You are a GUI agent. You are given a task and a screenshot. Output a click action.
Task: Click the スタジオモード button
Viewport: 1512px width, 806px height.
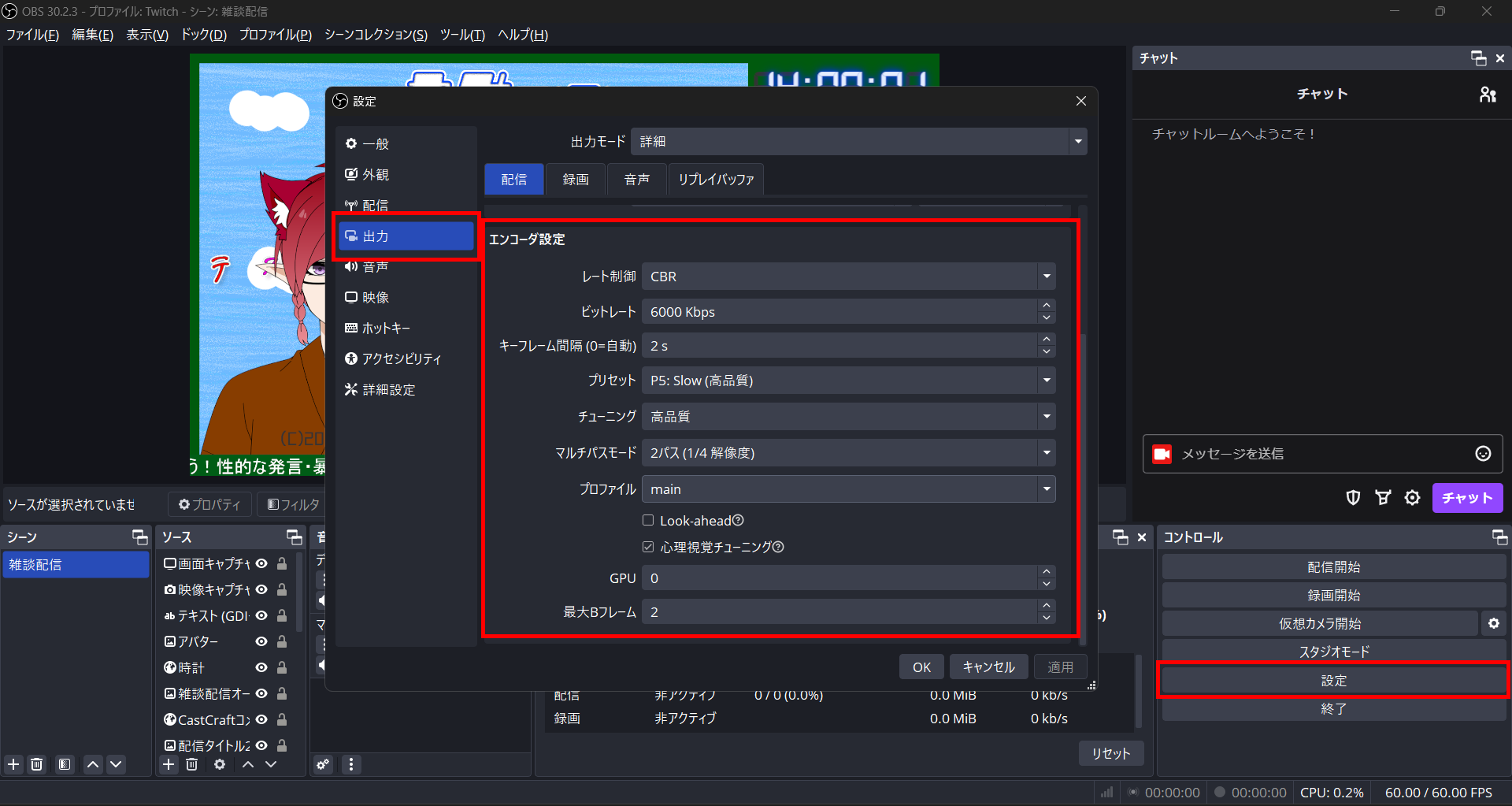1334,652
